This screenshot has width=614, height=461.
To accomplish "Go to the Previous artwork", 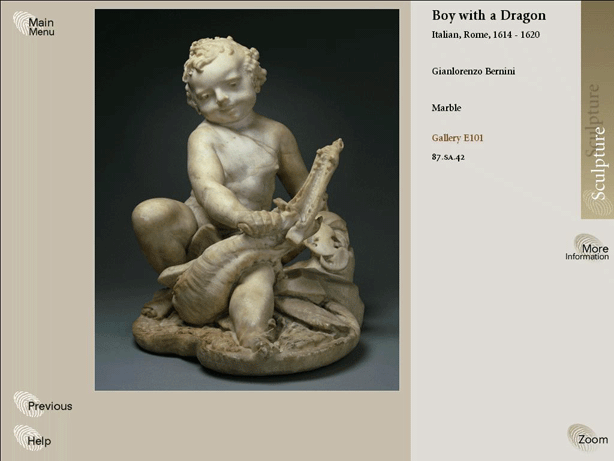I will (50, 406).
